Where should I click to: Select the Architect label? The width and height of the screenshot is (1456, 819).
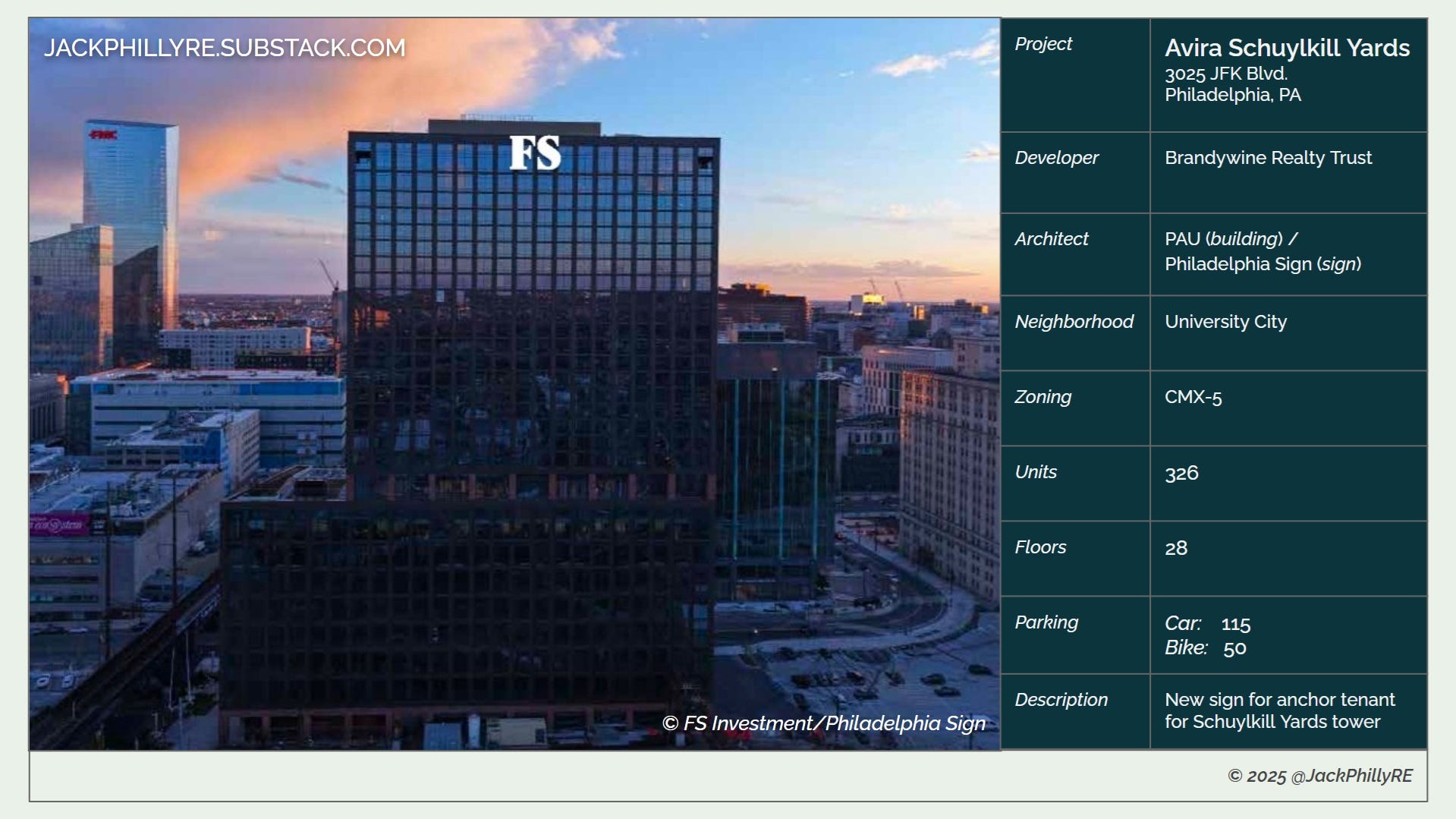click(1051, 239)
